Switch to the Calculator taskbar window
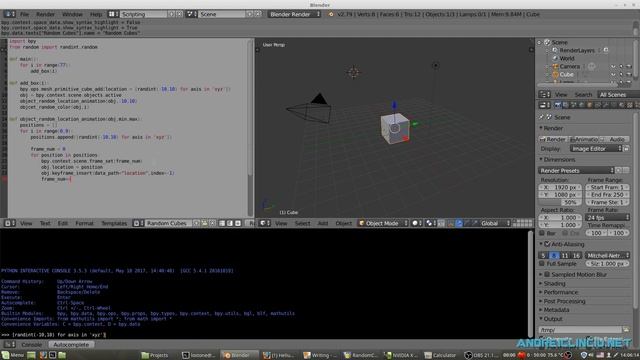 (440, 355)
